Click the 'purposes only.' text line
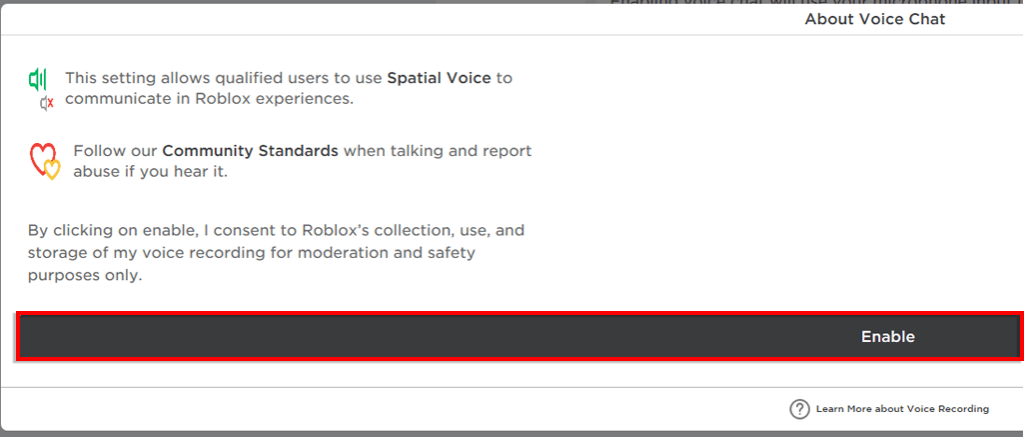 point(85,275)
